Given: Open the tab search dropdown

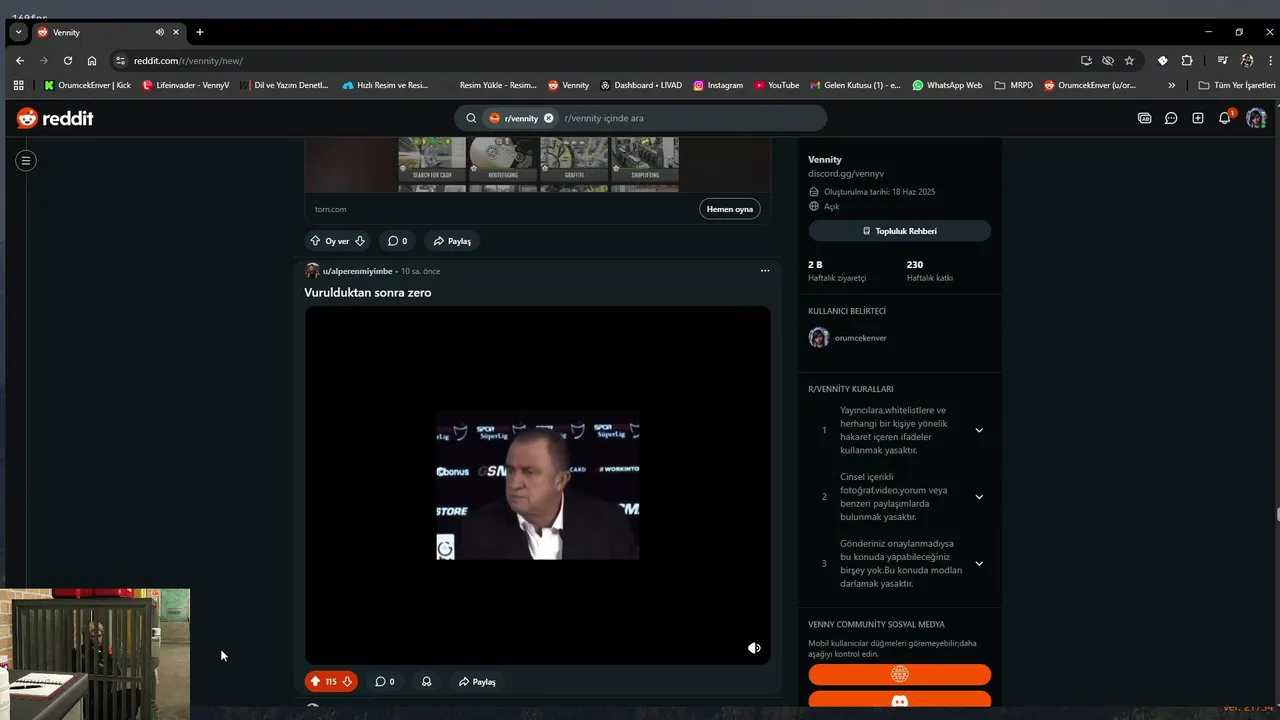Looking at the screenshot, I should [18, 32].
